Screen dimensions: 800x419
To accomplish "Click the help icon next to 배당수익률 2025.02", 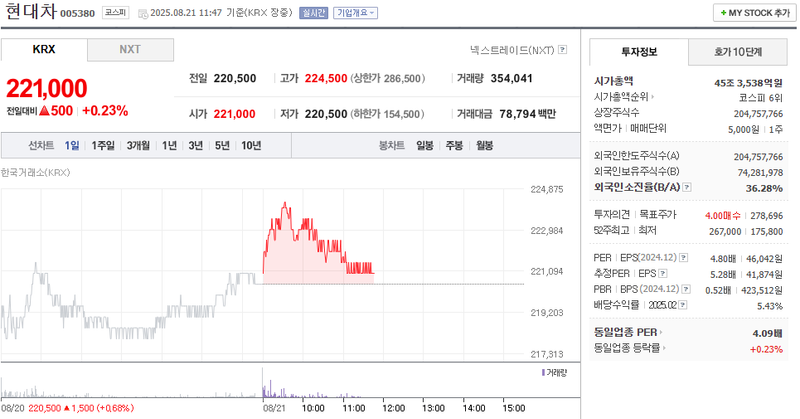I will (x=683, y=305).
